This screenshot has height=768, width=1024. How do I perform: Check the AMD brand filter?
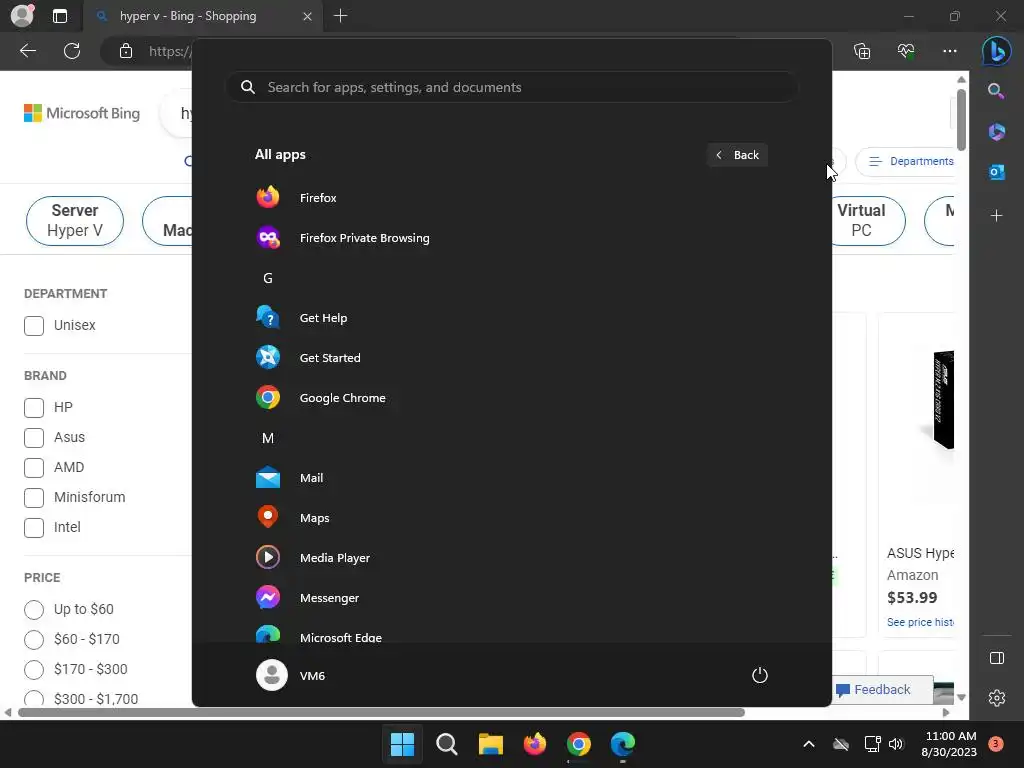pyautogui.click(x=34, y=468)
